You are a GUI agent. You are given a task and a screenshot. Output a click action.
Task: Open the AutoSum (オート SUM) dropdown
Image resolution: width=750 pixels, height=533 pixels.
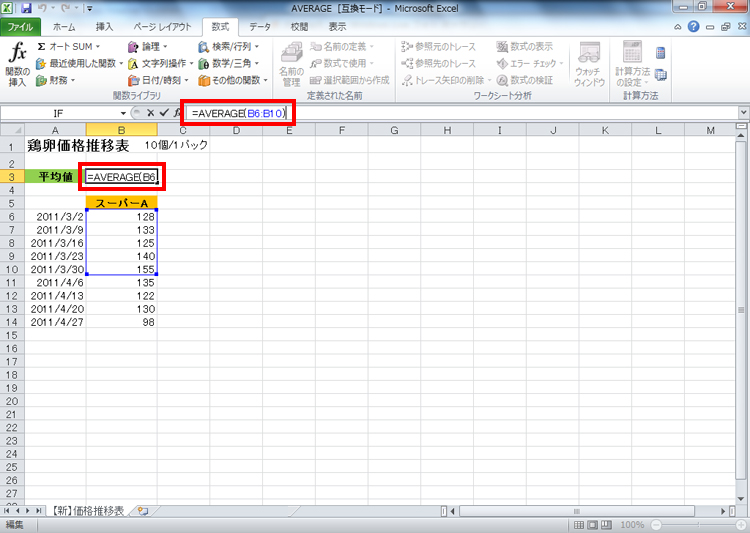tap(69, 46)
